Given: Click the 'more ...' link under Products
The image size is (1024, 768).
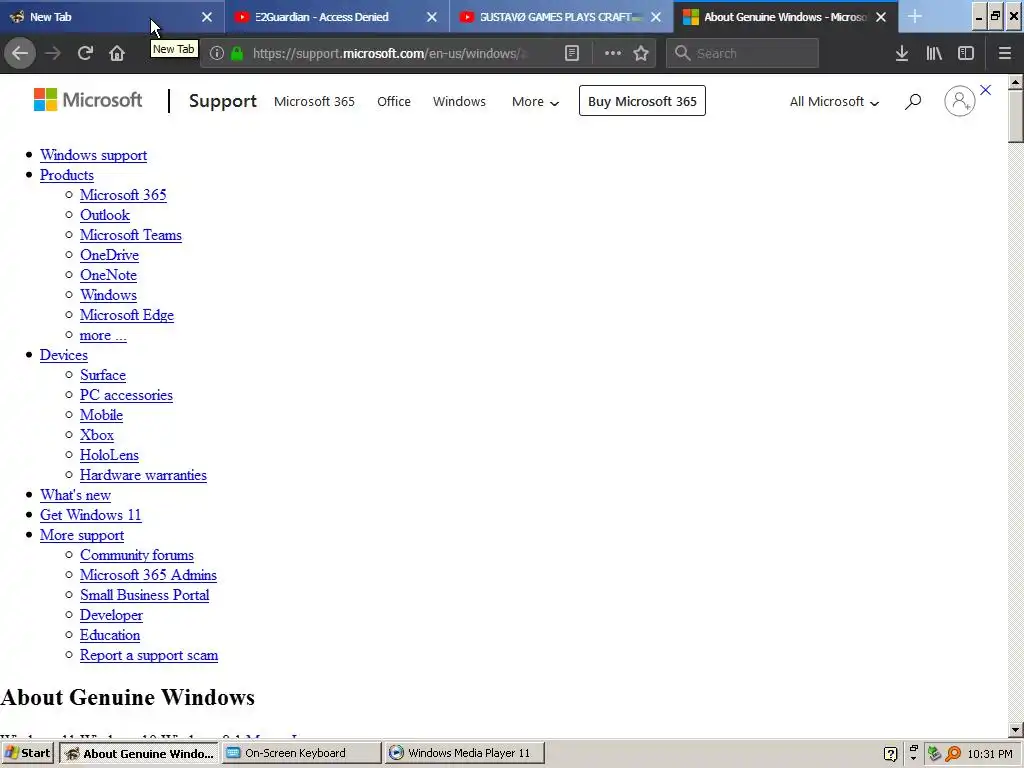Looking at the screenshot, I should point(103,335).
